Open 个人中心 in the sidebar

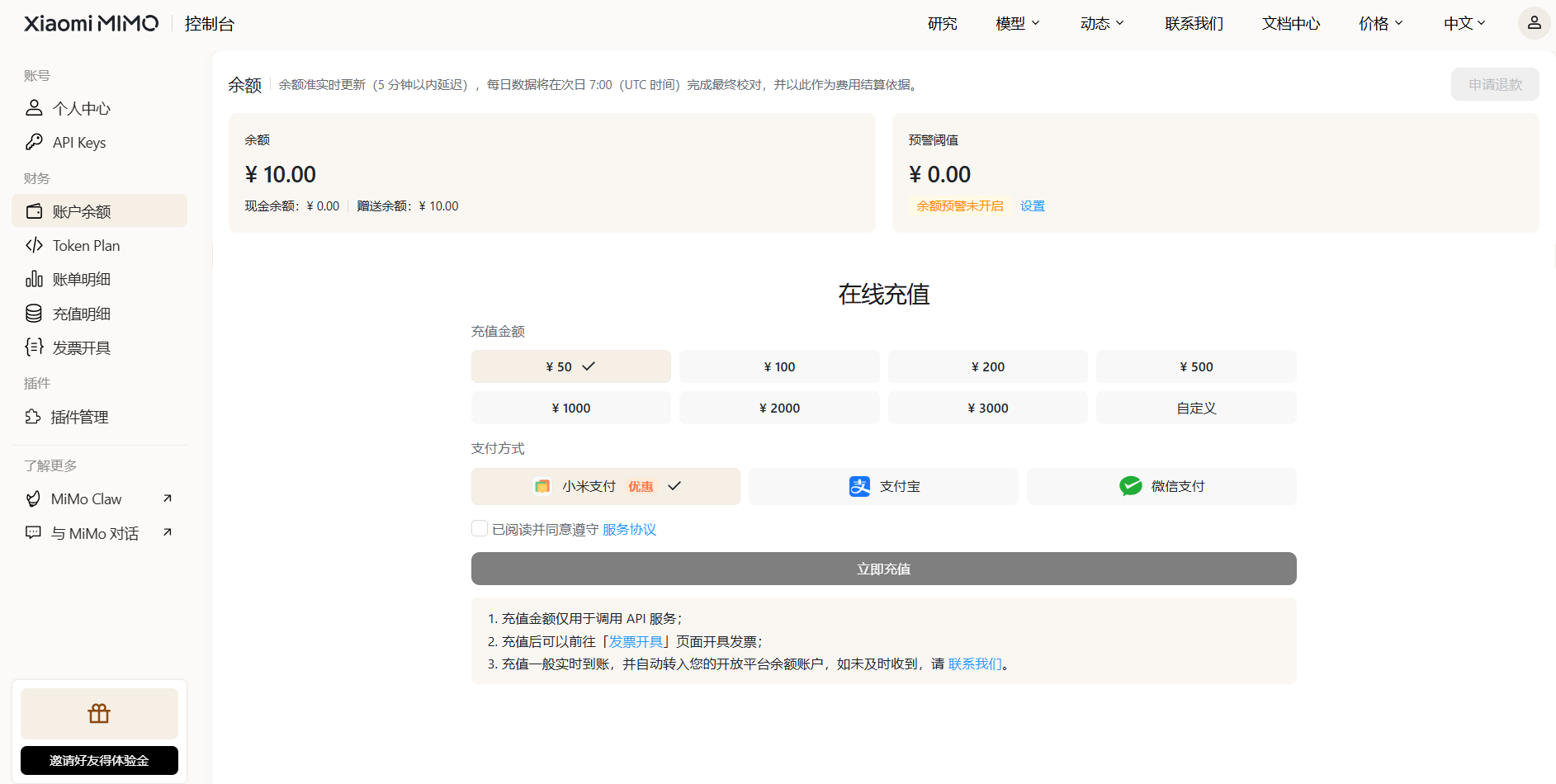99,108
